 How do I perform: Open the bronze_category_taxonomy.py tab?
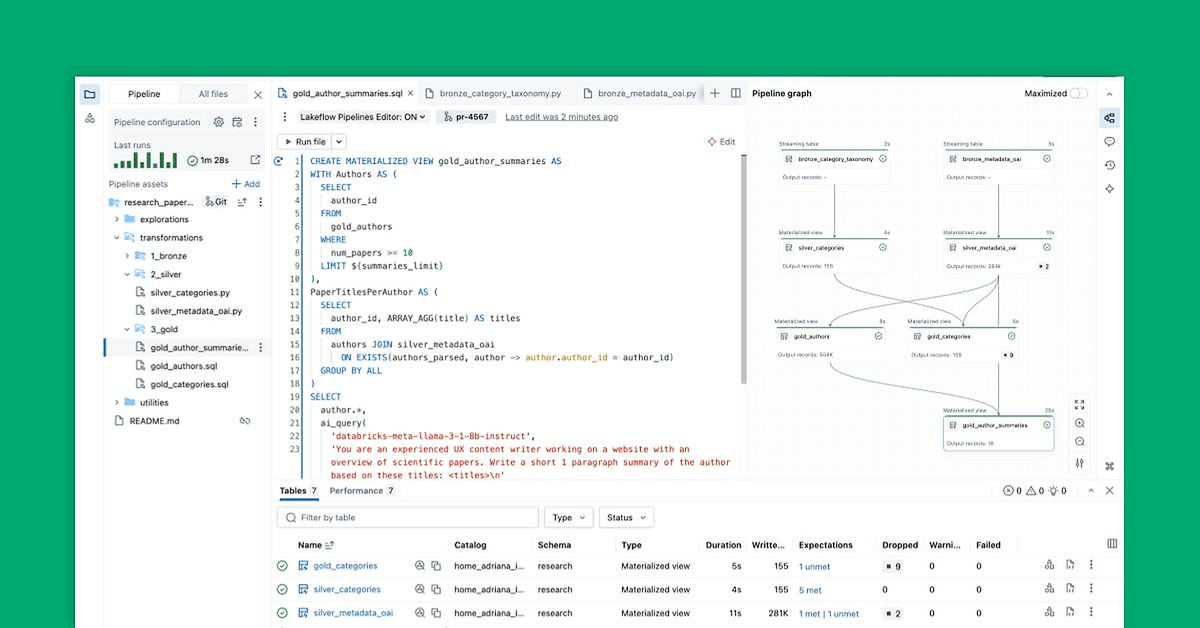coord(494,93)
